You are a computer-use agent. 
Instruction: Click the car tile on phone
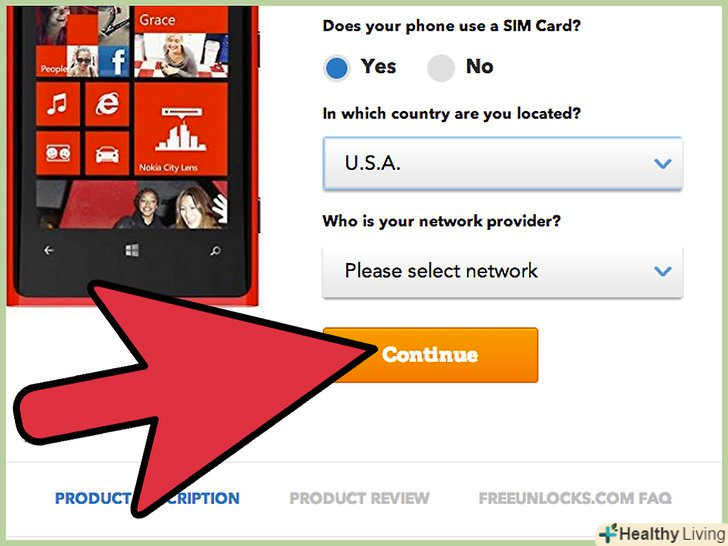[x=107, y=153]
